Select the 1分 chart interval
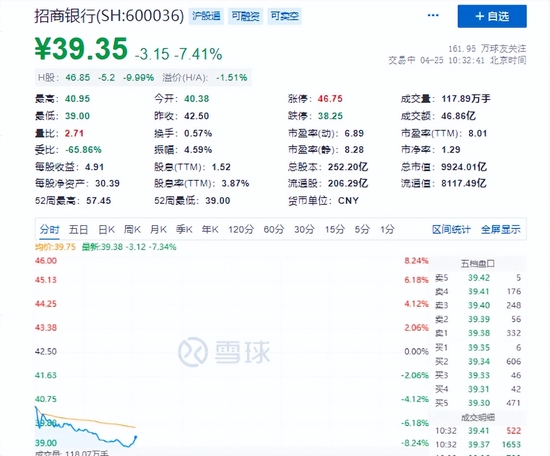 (x=387, y=230)
